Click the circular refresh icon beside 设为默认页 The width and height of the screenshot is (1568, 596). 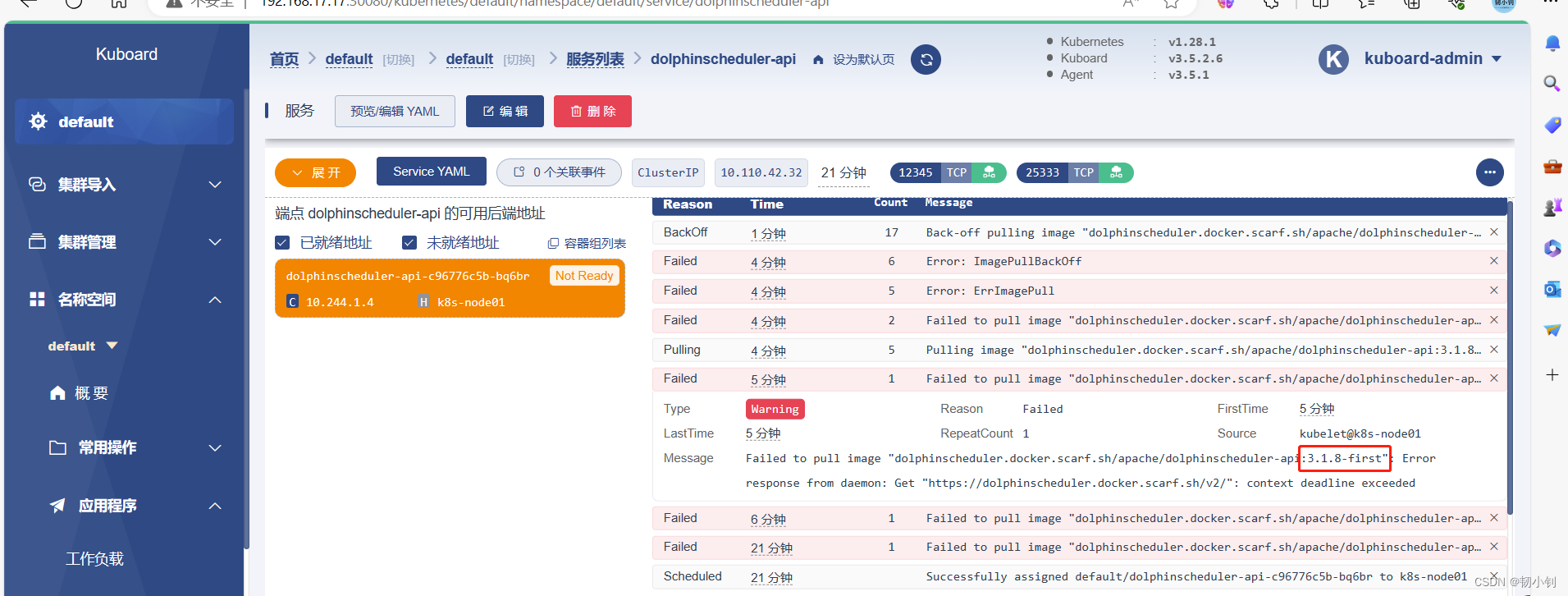[x=926, y=59]
